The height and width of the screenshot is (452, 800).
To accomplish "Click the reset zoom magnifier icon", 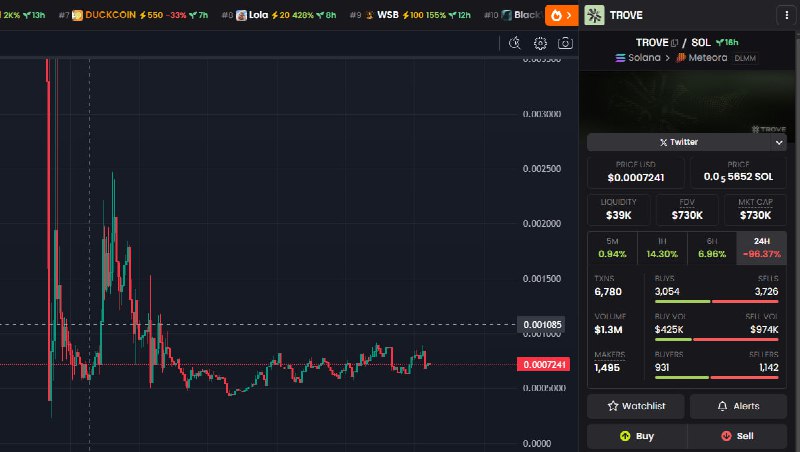I will (515, 43).
